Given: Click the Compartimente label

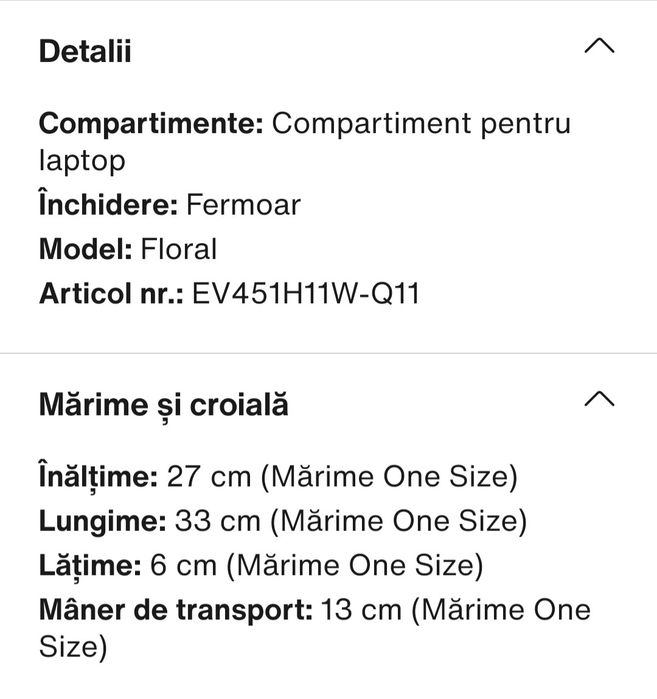Looking at the screenshot, I should click(x=150, y=124).
